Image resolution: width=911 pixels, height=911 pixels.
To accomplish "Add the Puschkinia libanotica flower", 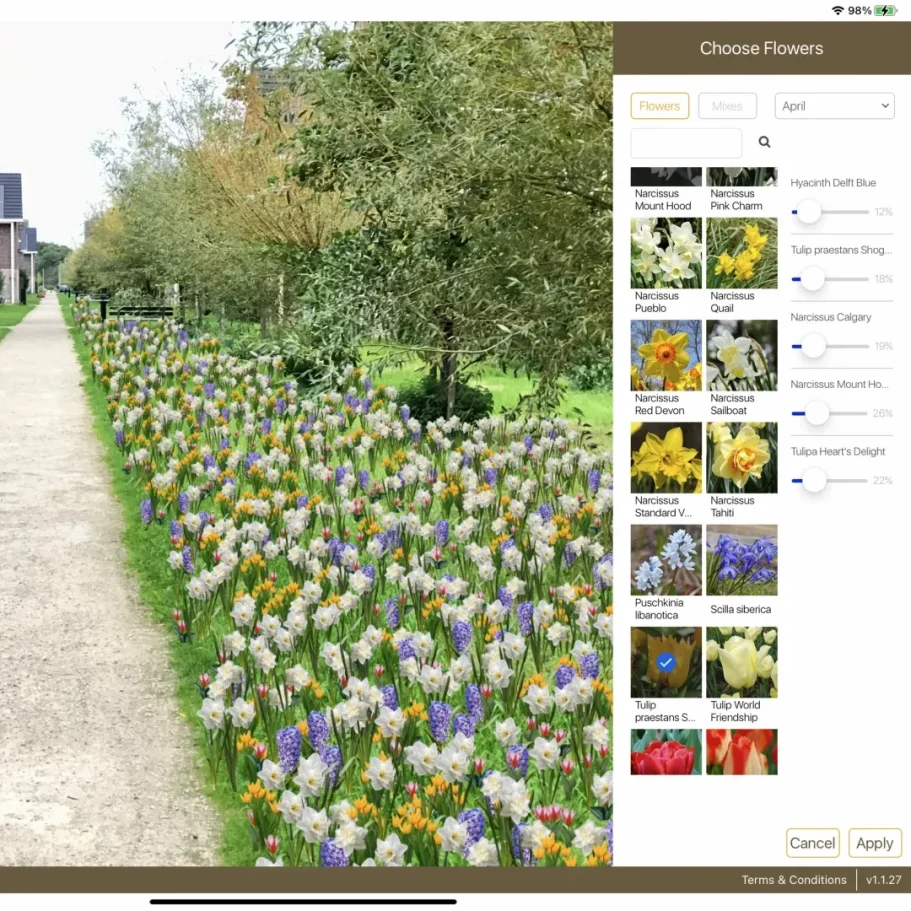I will pyautogui.click(x=666, y=561).
